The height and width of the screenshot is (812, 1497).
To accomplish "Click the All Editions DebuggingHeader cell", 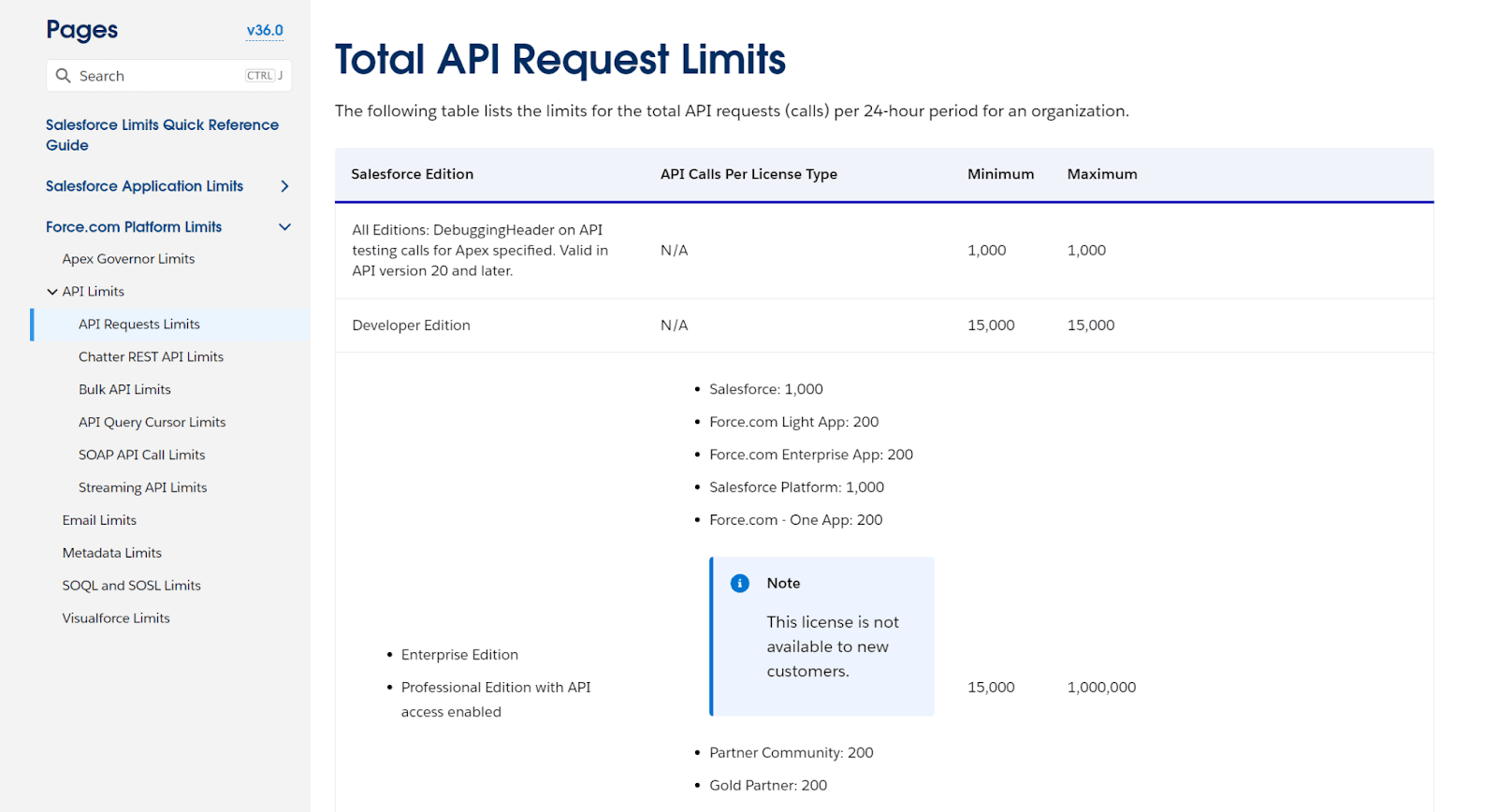I will tap(480, 251).
